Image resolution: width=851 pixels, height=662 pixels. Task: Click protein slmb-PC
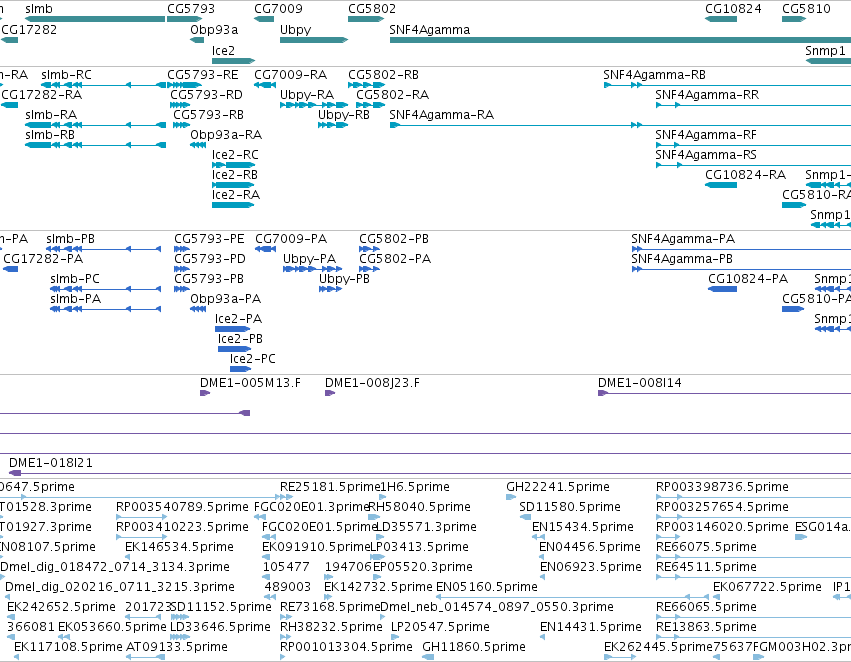click(x=105, y=289)
